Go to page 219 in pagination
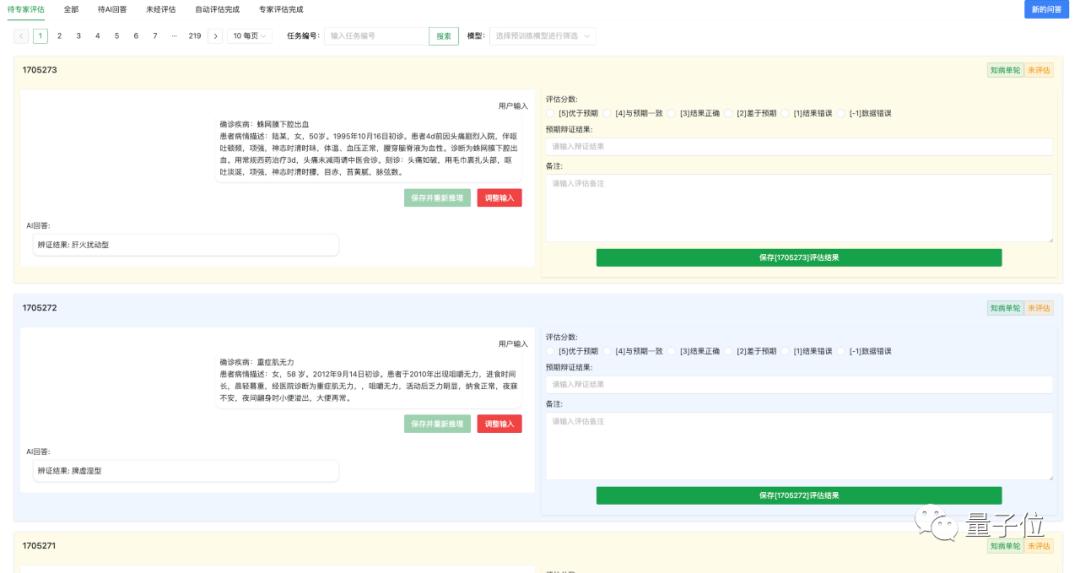 195,36
